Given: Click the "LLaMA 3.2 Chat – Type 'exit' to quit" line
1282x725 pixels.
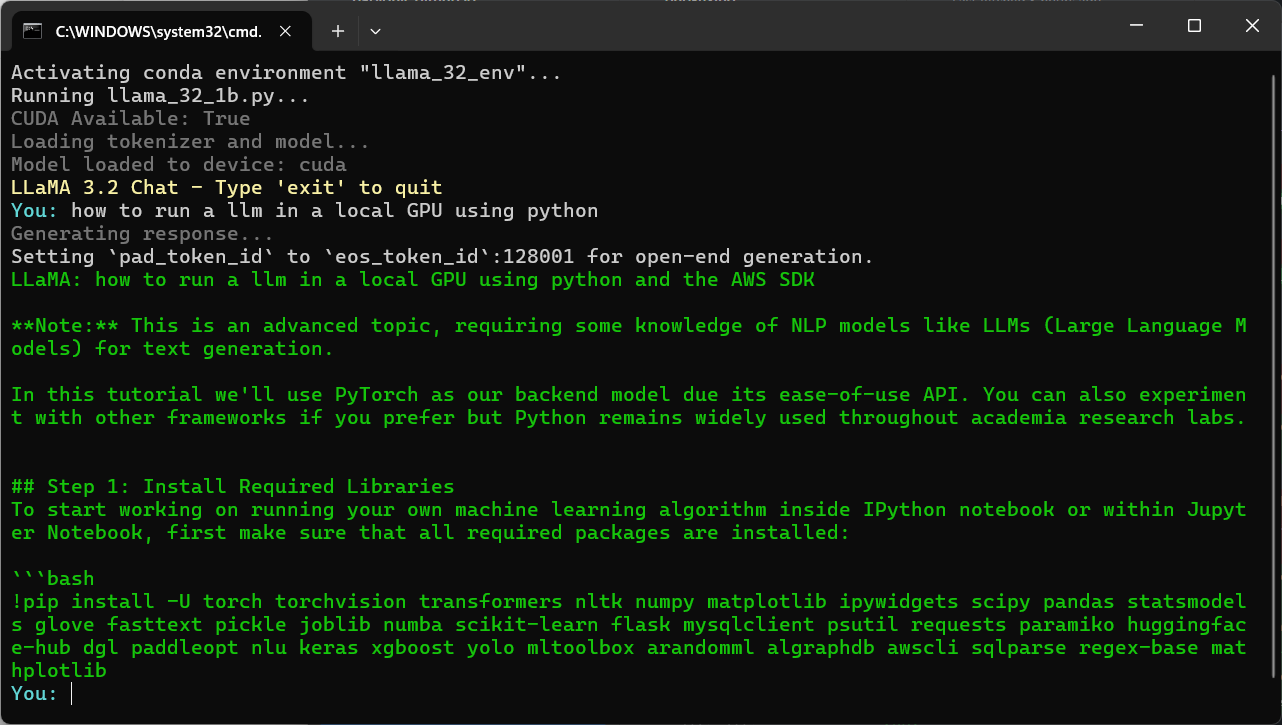Looking at the screenshot, I should (x=227, y=188).
